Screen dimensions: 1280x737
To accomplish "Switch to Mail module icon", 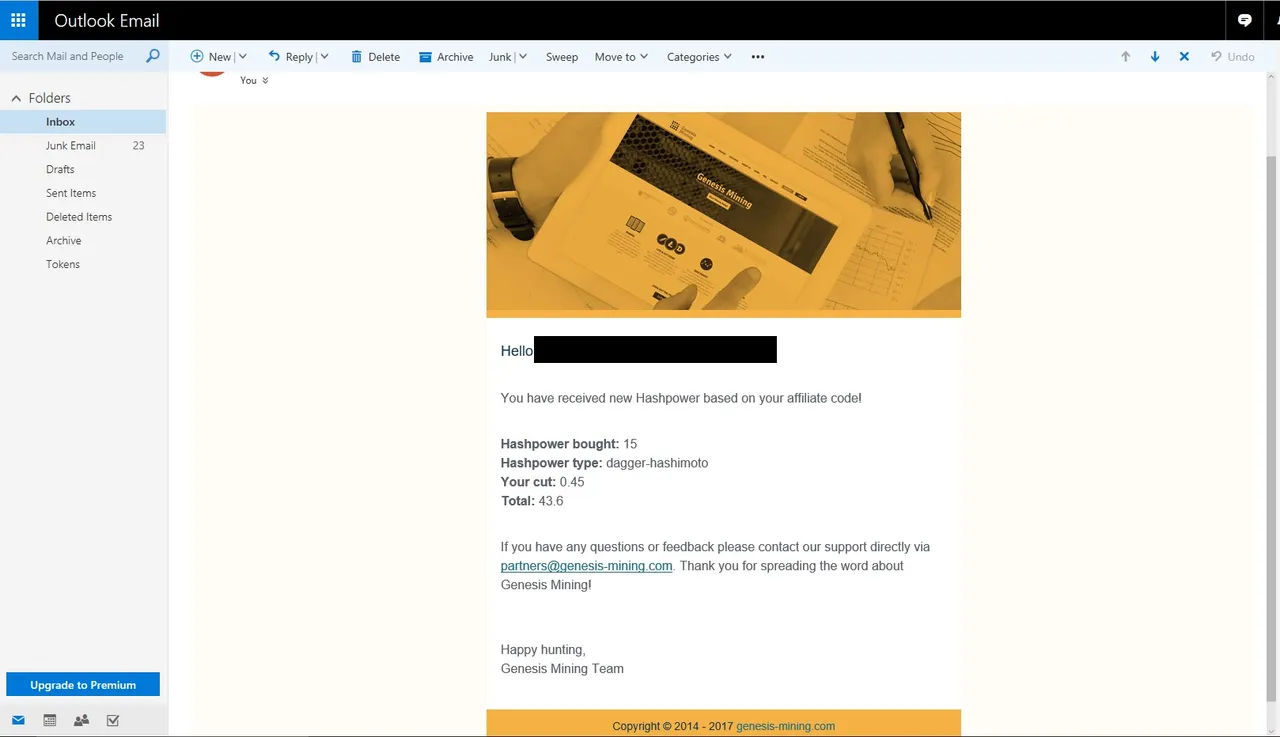I will coord(18,720).
